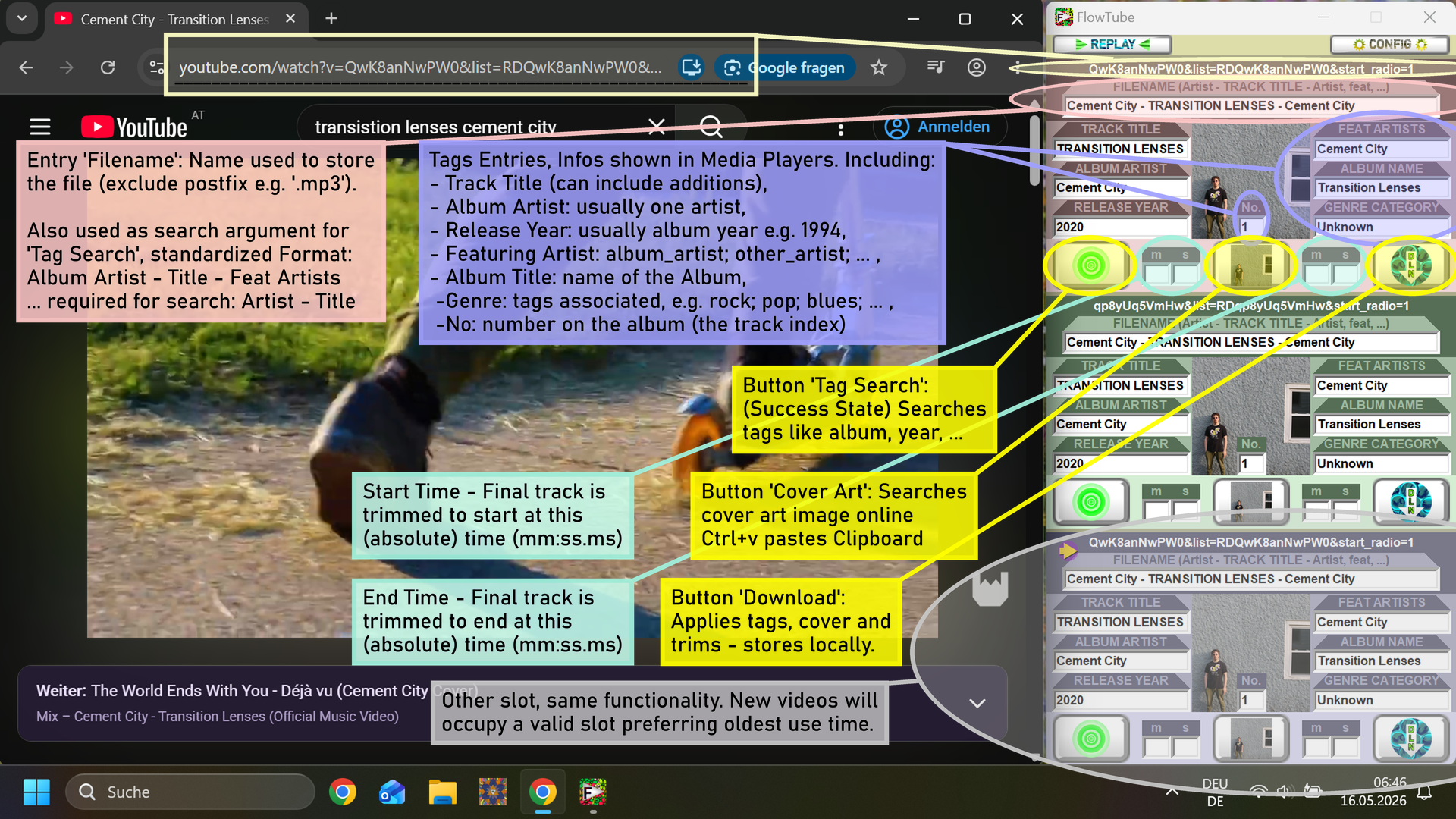This screenshot has height=819, width=1456.
Task: Click taskbar Suche search box
Action: point(190,792)
